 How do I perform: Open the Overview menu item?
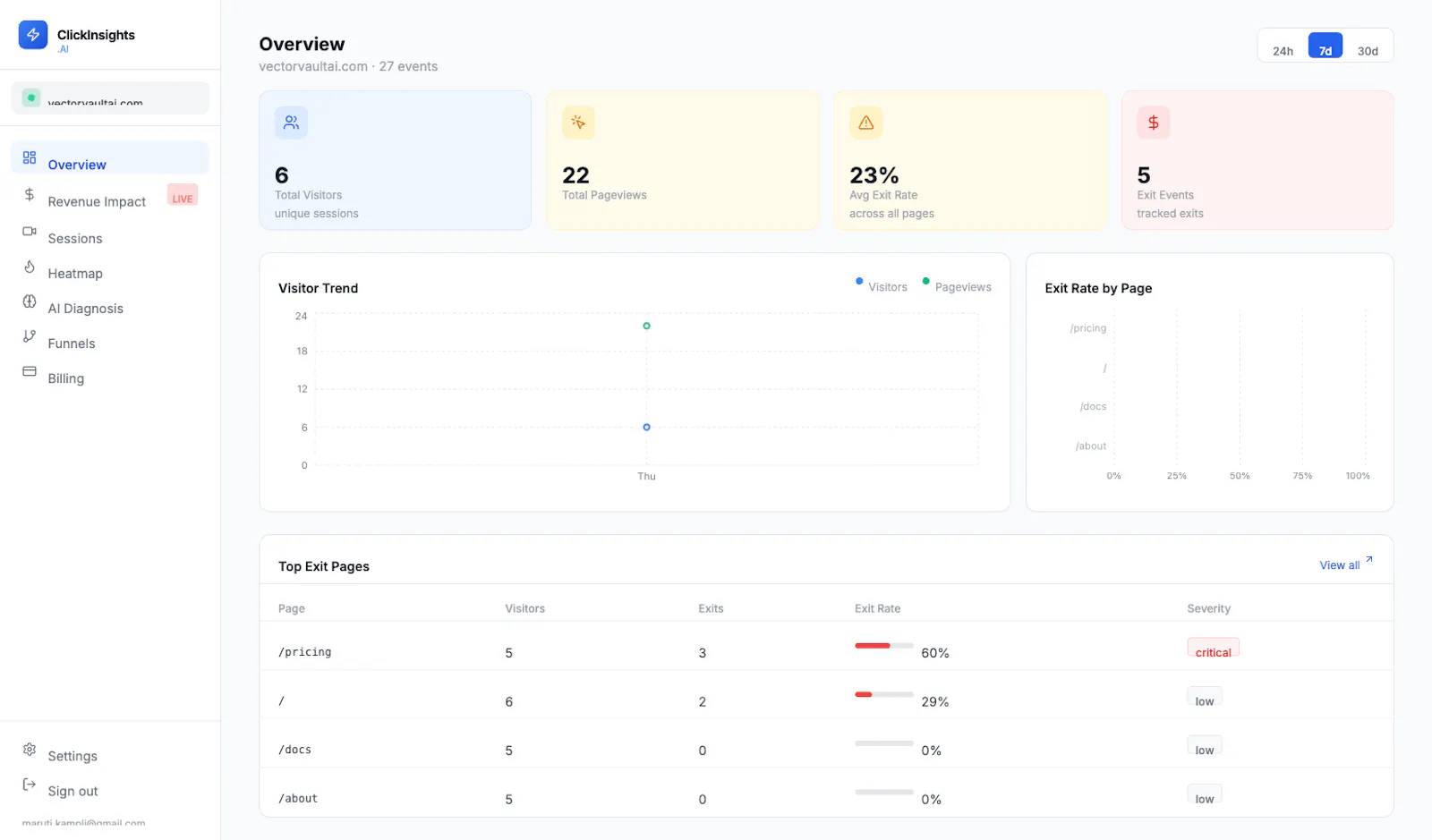110,158
